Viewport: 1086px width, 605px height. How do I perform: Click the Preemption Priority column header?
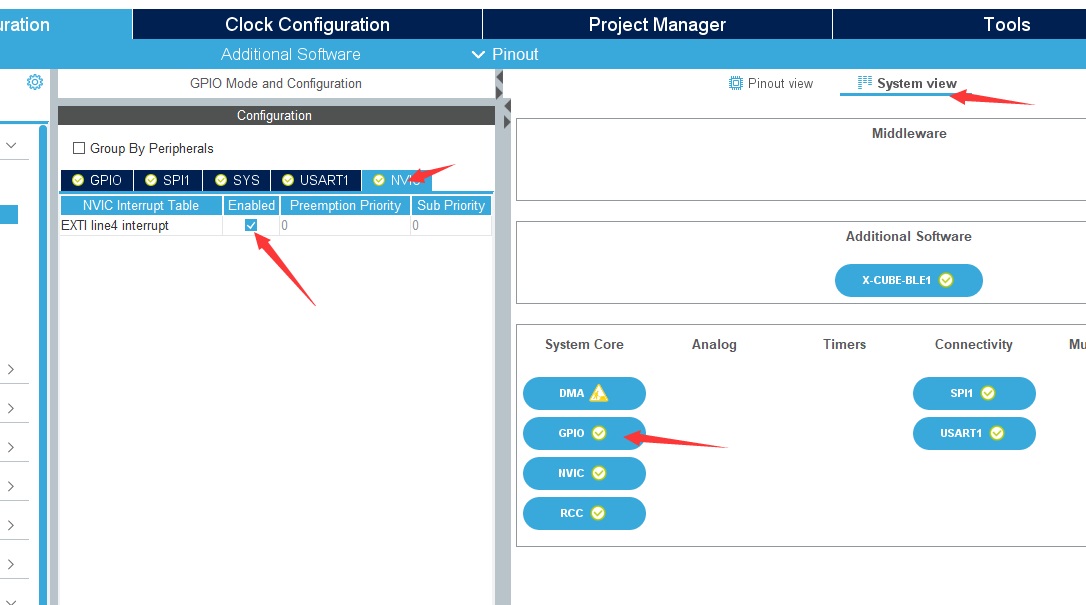click(346, 206)
